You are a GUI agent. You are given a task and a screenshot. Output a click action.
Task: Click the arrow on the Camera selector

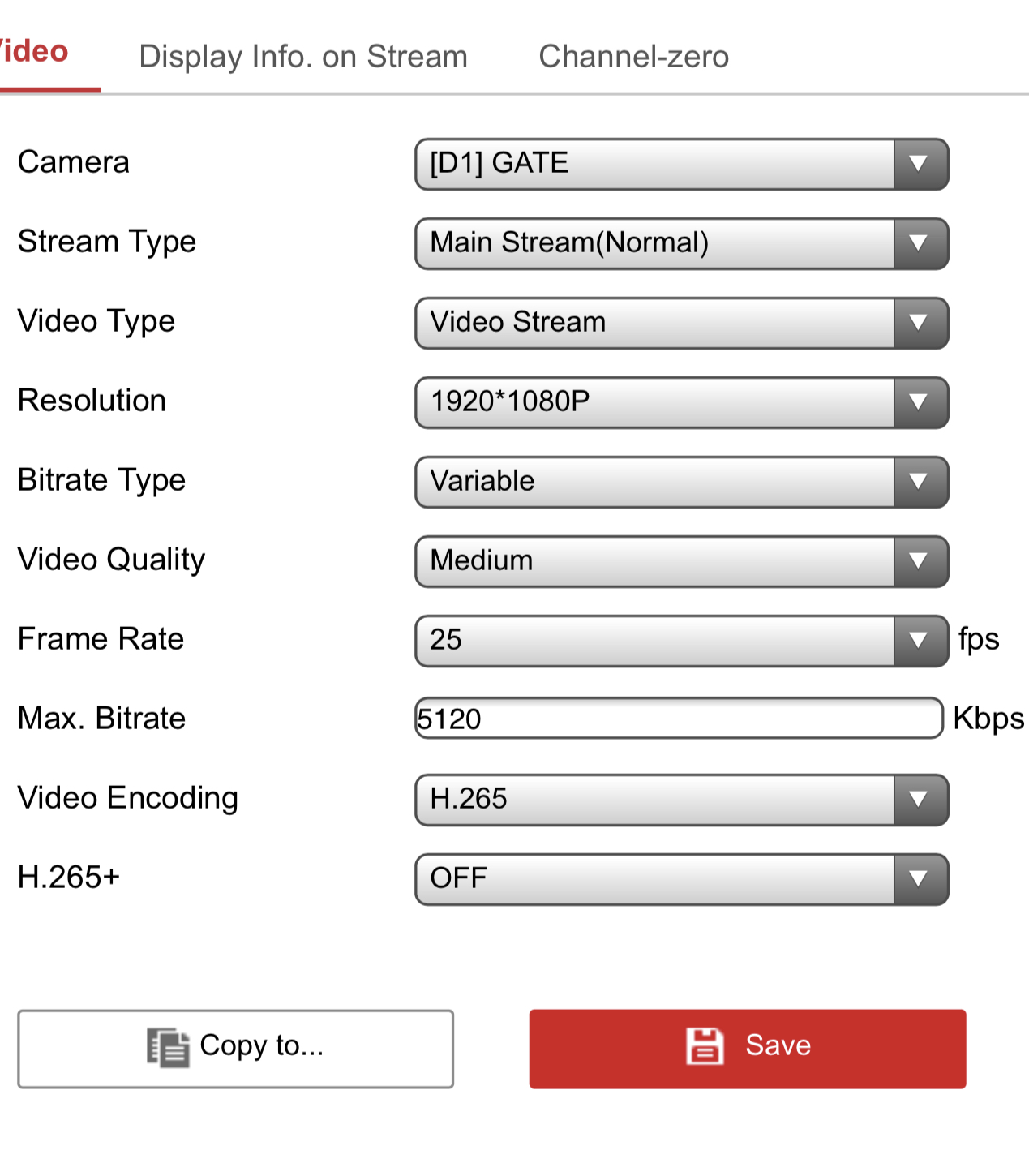coord(919,164)
